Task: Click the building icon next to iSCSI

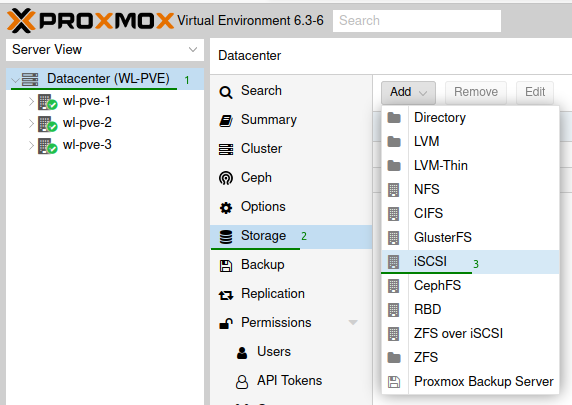Action: [393, 262]
